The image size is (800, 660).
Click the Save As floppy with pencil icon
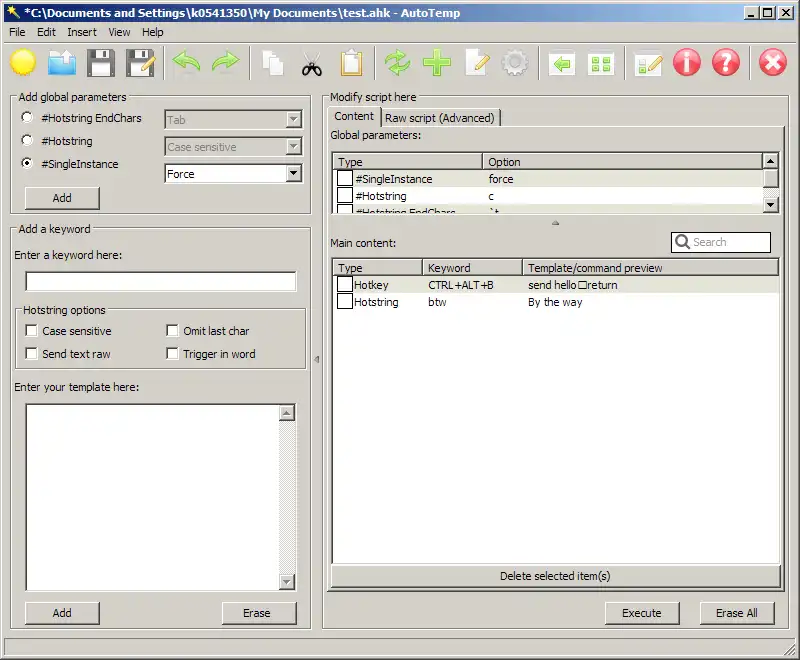point(140,63)
